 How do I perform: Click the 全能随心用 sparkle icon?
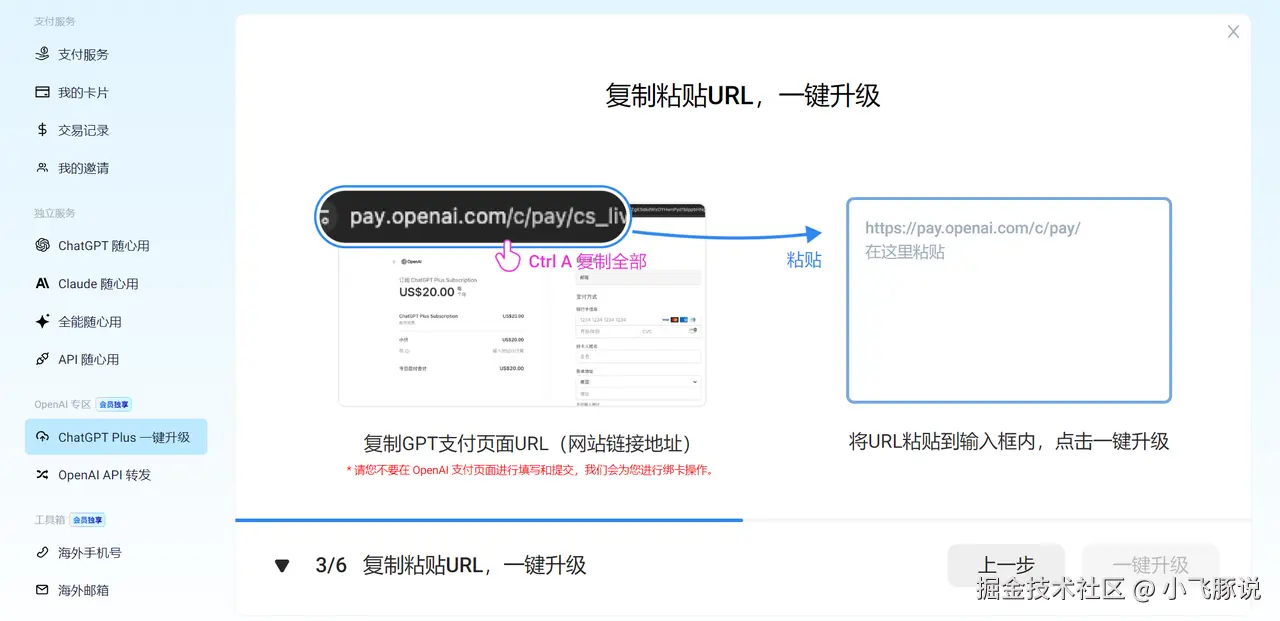tap(42, 321)
